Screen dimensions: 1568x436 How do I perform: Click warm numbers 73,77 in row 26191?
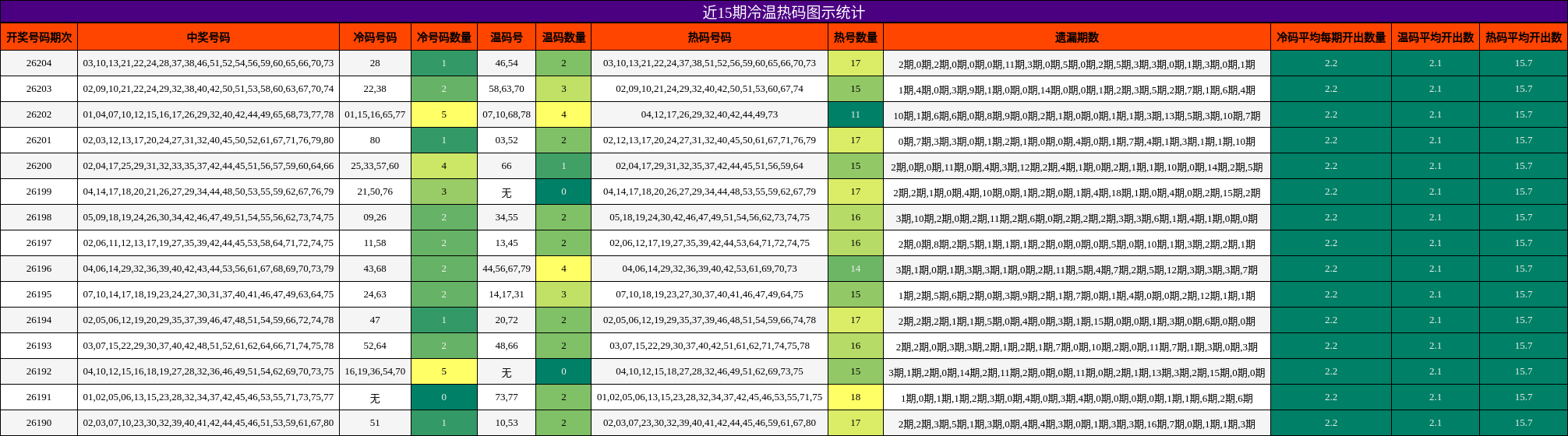(507, 397)
